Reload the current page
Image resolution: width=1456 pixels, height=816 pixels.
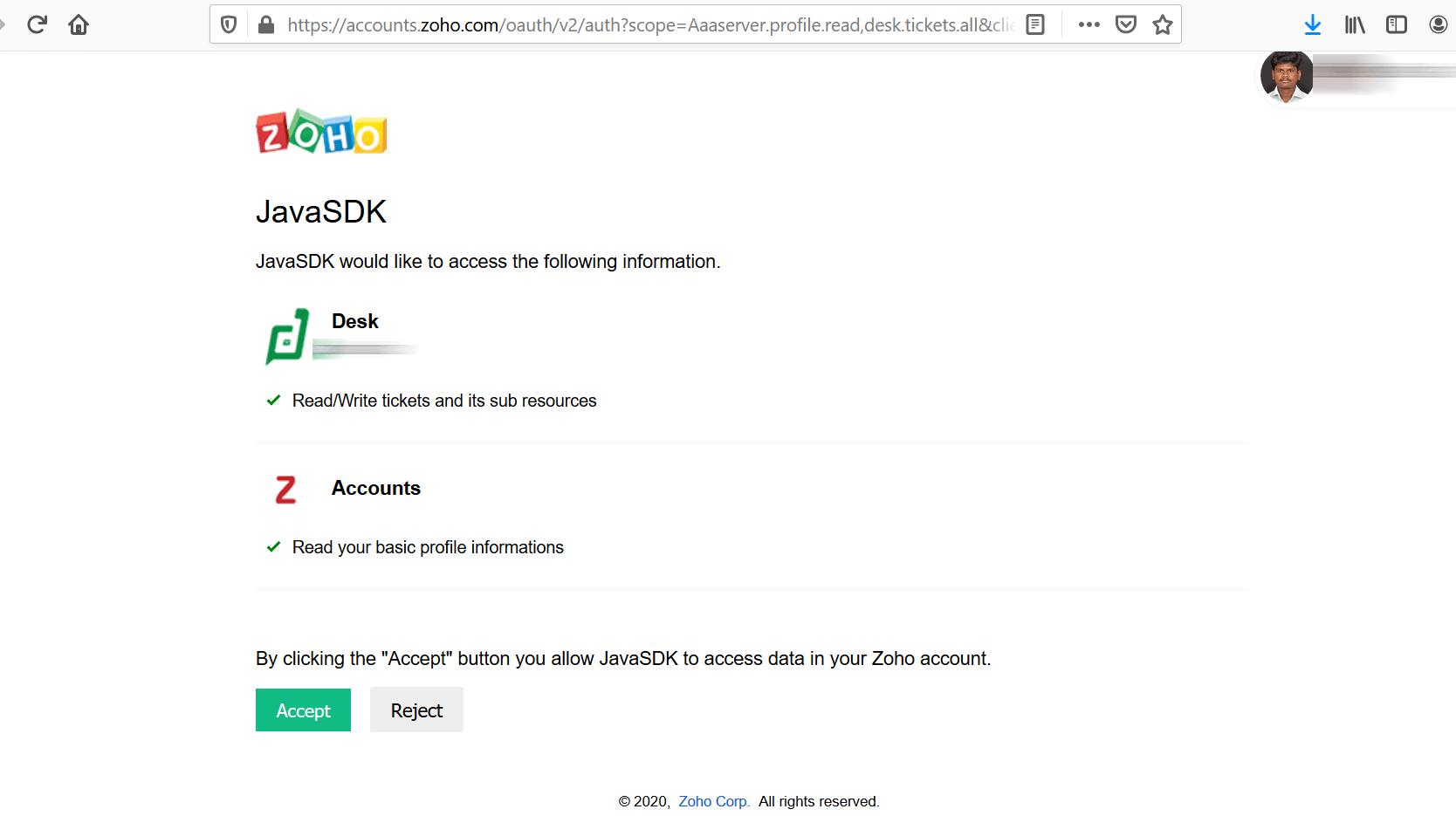point(37,24)
